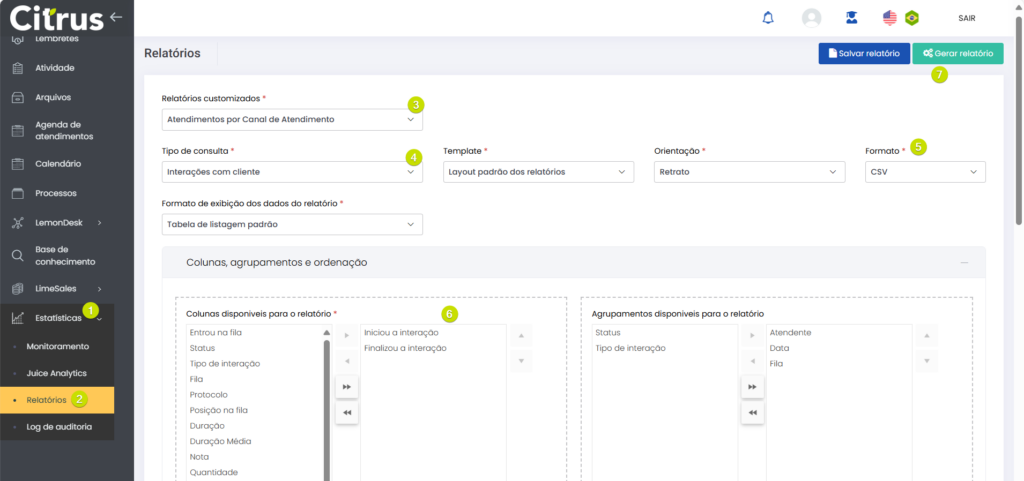Switch language using the Brazil flag
This screenshot has height=481, width=1024.
click(911, 18)
